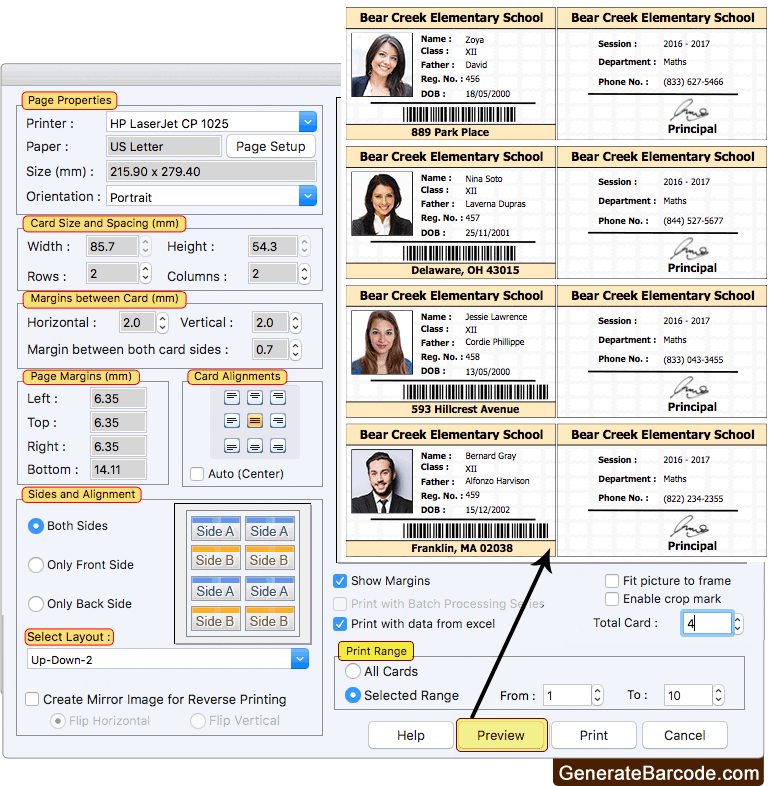Choose Selected Range print option
Screen dimensions: 775x786
tap(353, 695)
